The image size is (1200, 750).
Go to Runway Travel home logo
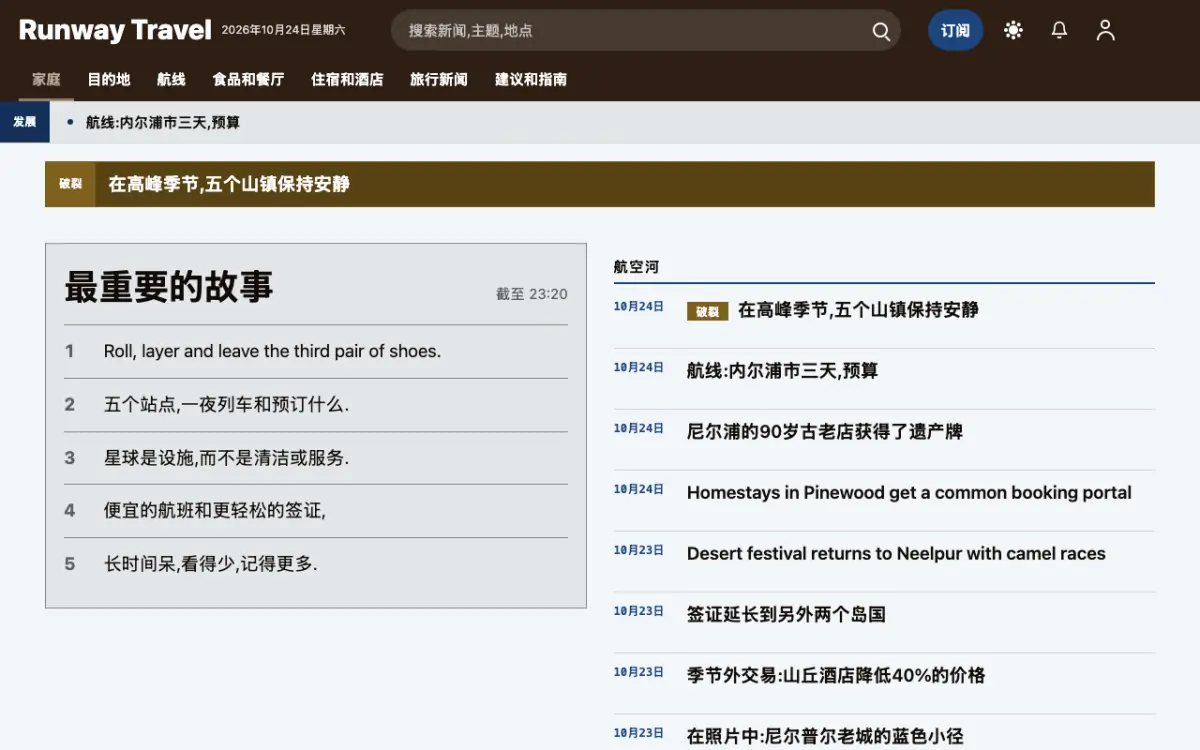click(x=115, y=30)
